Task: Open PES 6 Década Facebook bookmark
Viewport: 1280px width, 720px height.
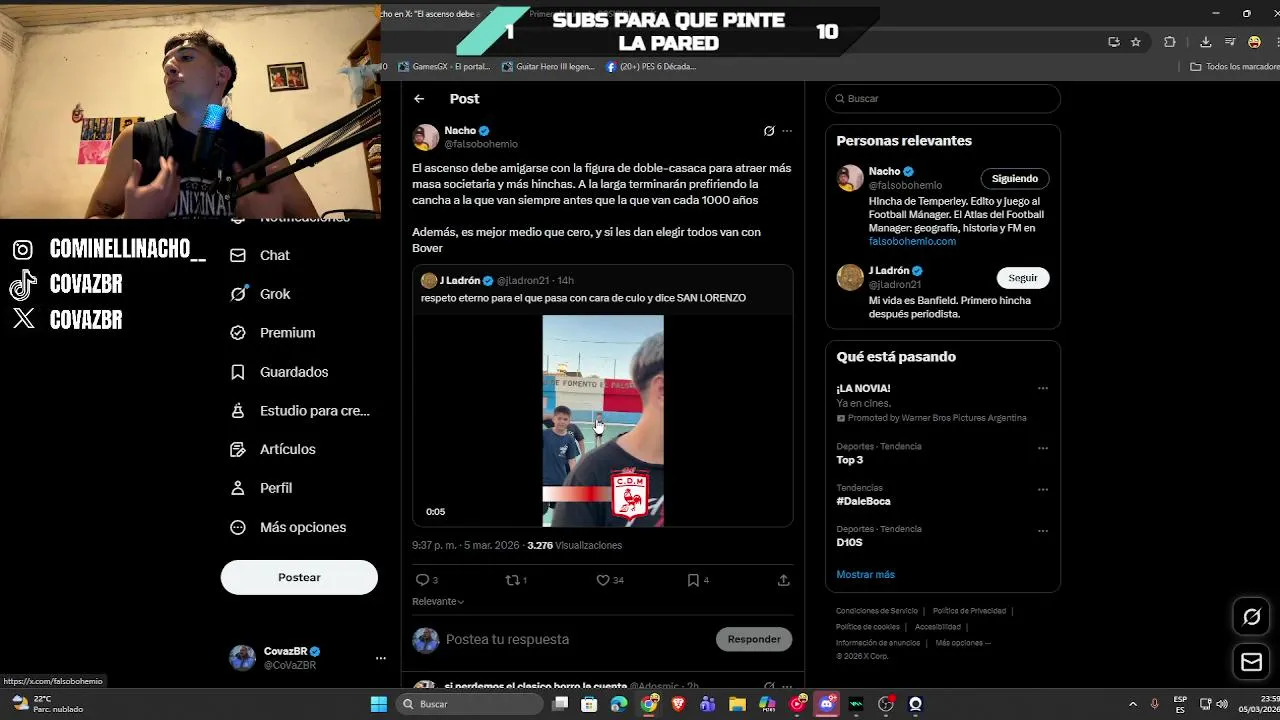Action: tap(650, 67)
